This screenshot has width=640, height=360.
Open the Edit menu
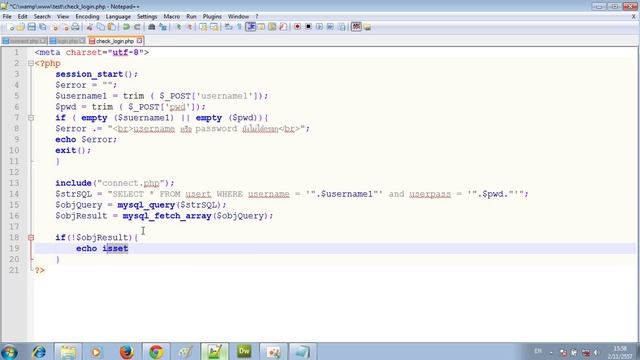(x=22, y=16)
